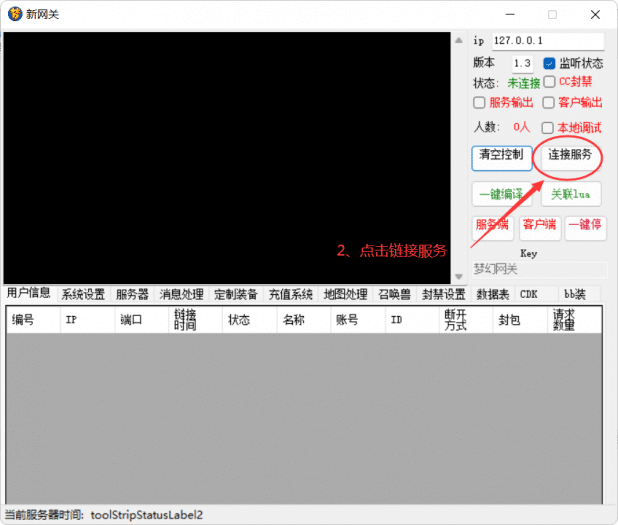Click the 一键编译 button
The image size is (618, 525).
pos(502,194)
